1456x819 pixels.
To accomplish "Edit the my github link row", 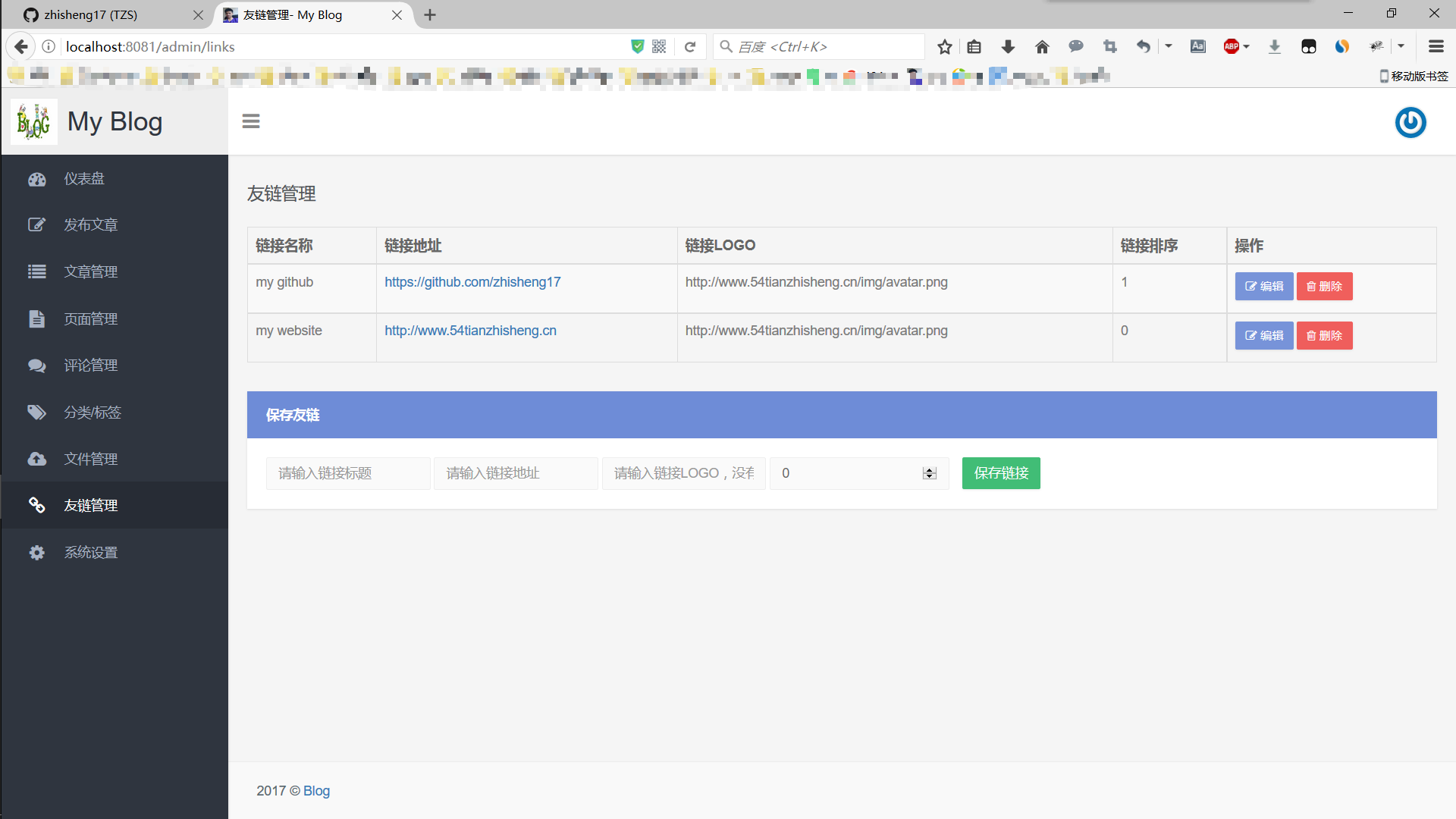I will click(x=1263, y=287).
